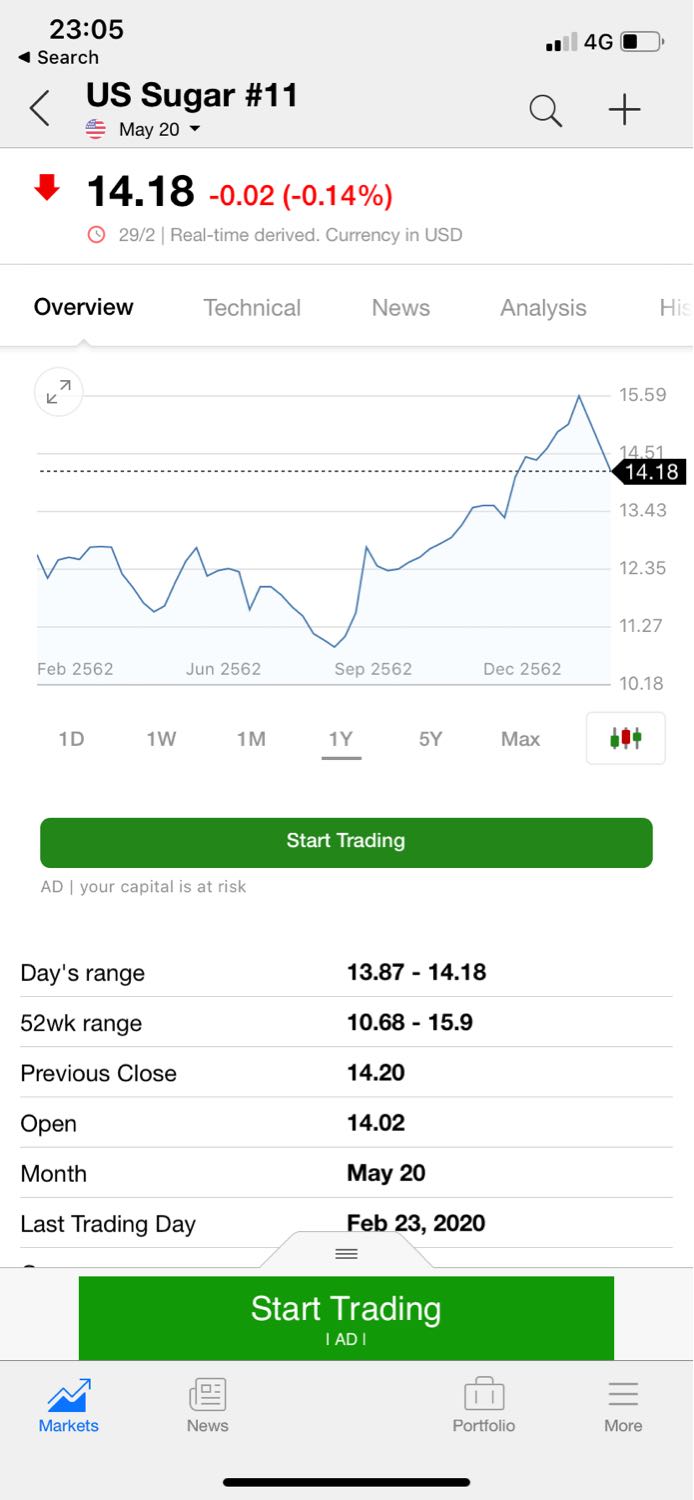Open search with magnifier icon

coord(545,110)
